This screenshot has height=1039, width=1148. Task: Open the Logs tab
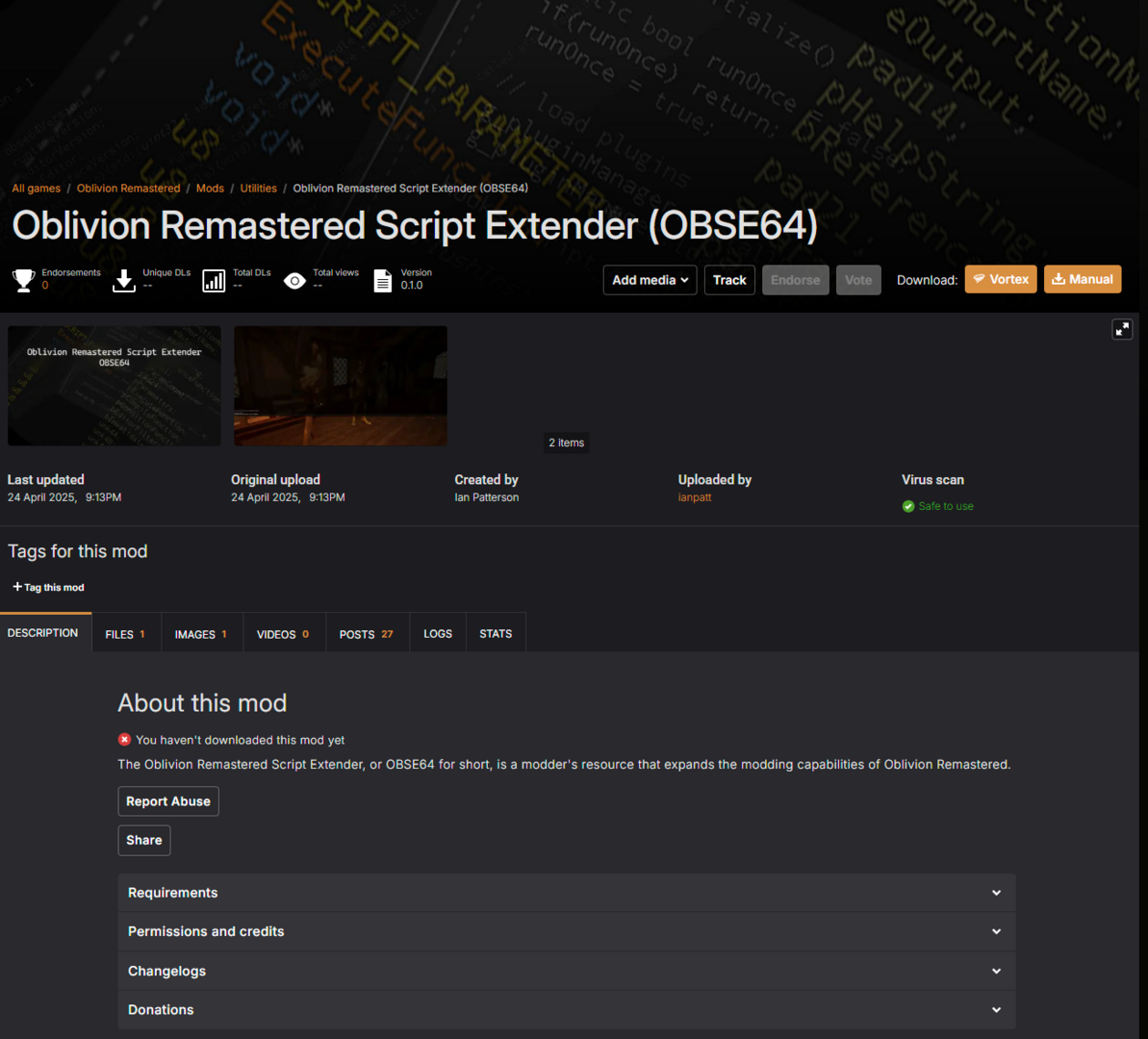tap(438, 634)
